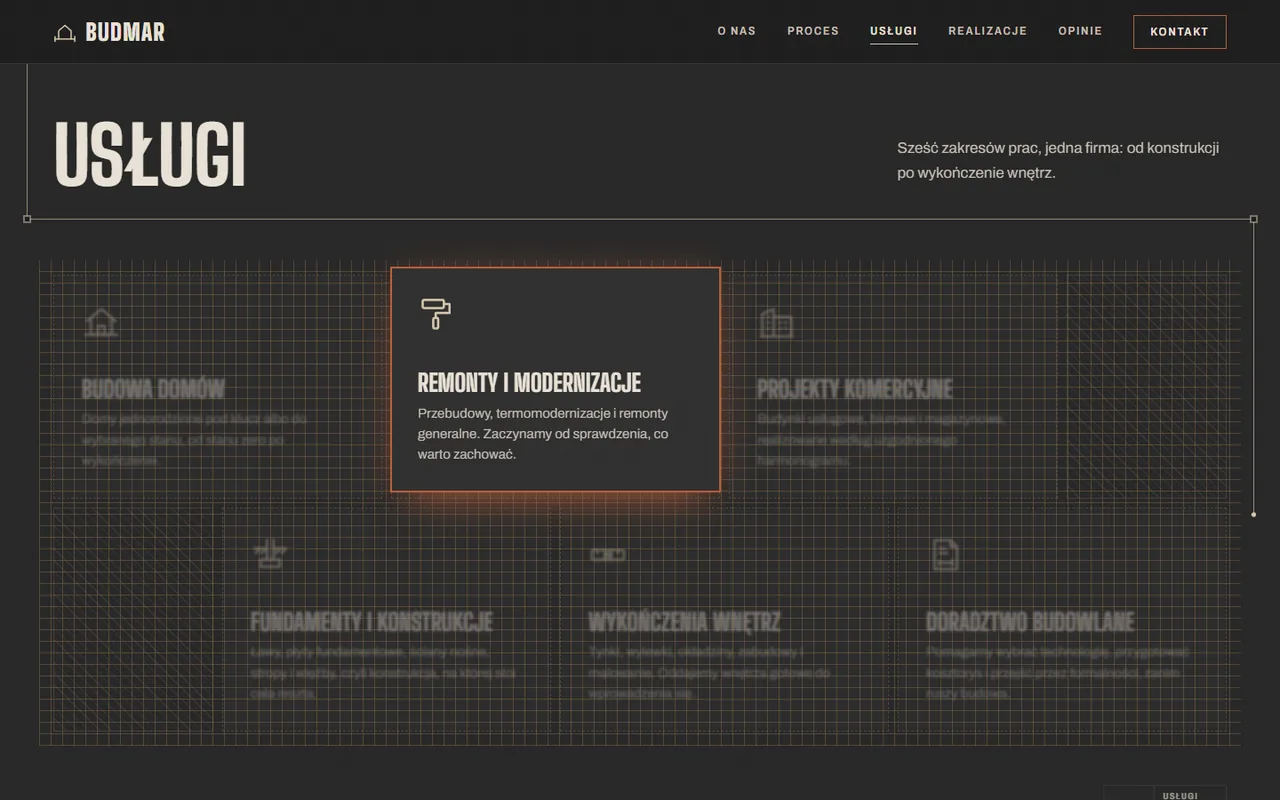1280x800 pixels.
Task: Open the O NAS menu item
Action: pos(736,31)
